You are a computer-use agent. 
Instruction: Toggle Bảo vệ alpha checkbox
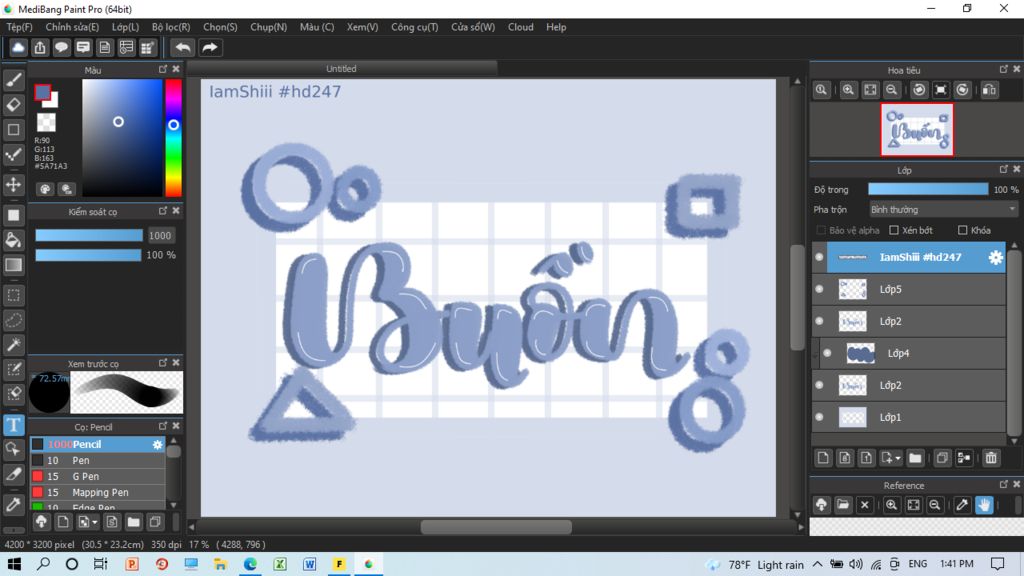pyautogui.click(x=822, y=231)
